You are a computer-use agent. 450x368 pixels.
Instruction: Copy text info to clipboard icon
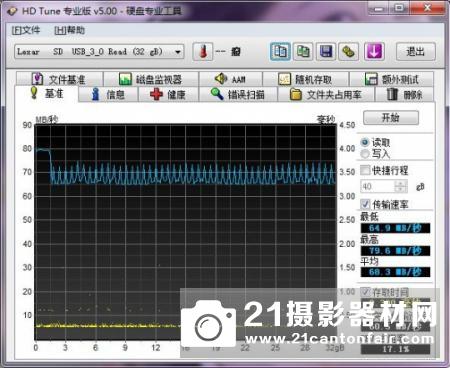click(x=280, y=52)
